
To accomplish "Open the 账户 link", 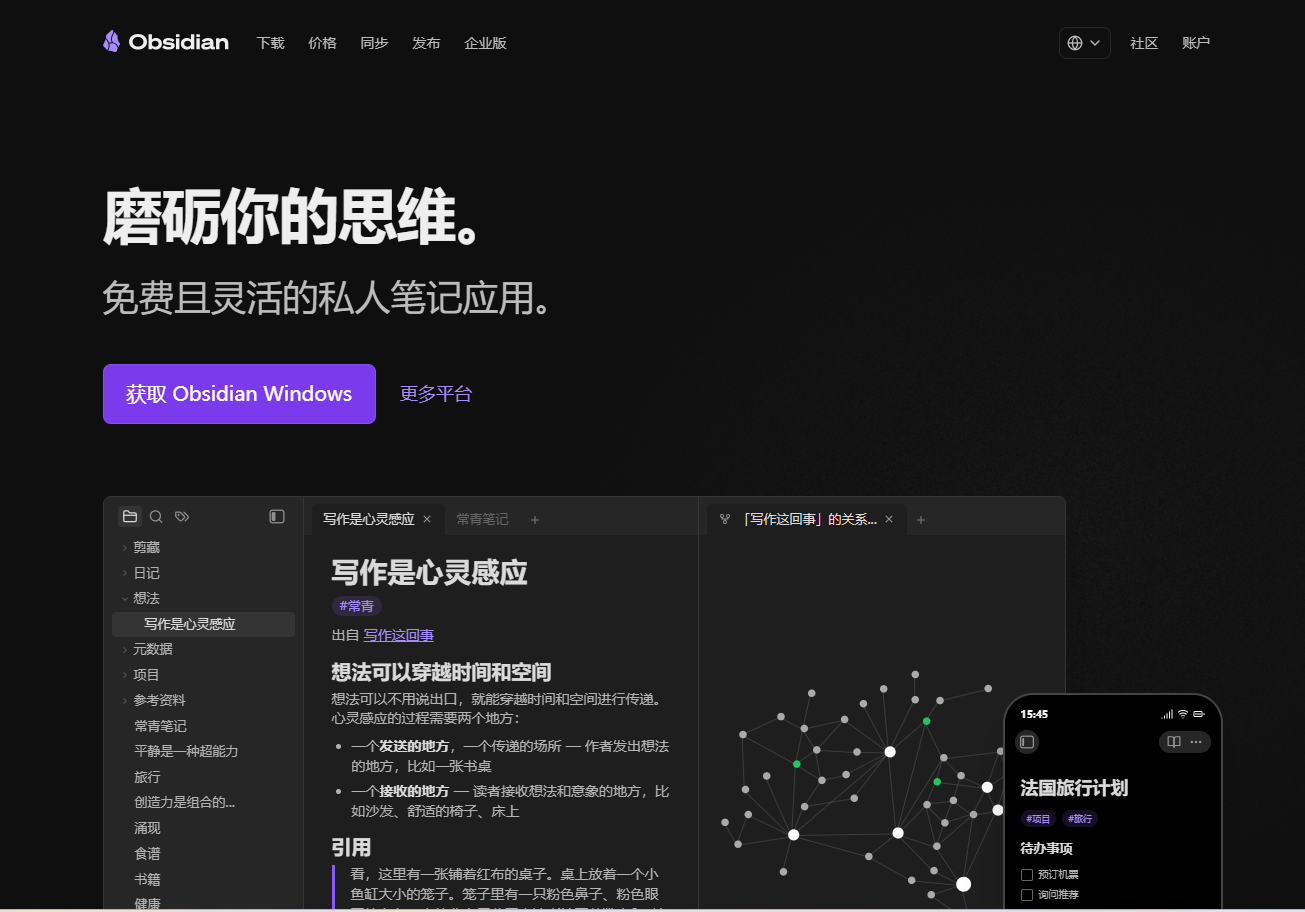I will 1196,43.
